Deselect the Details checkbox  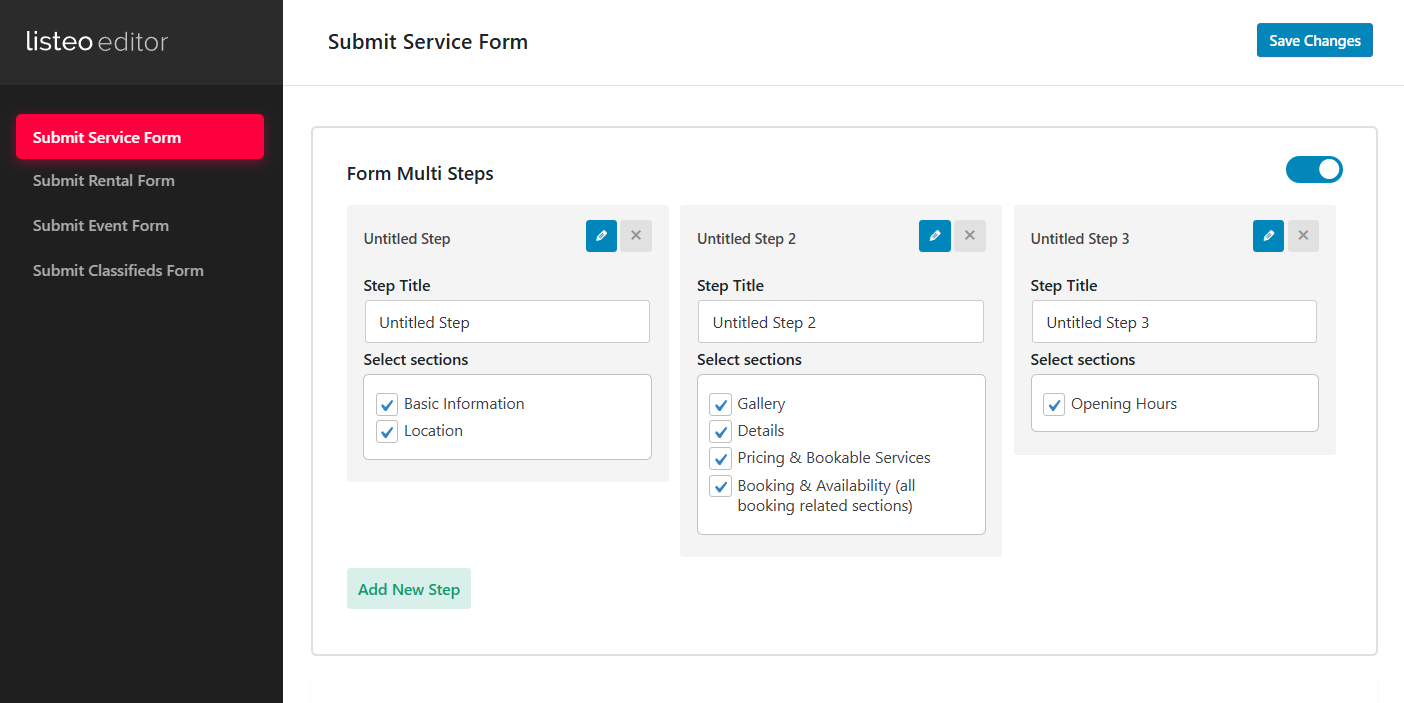(720, 432)
